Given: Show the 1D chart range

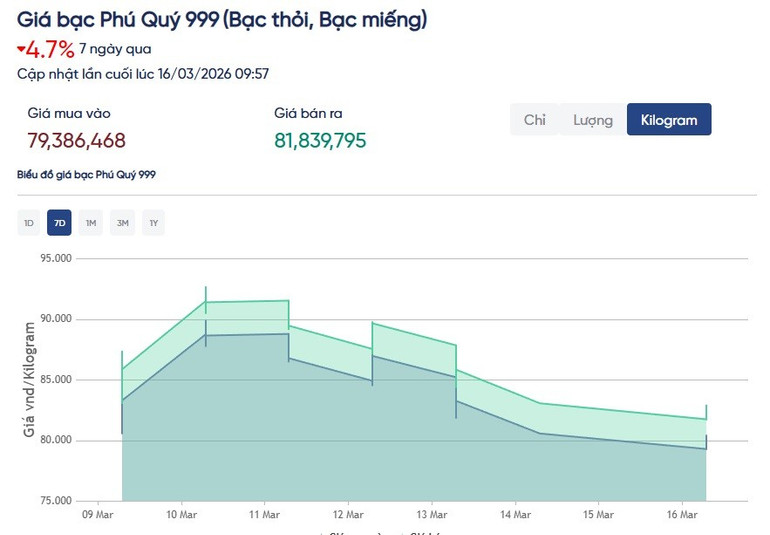Looking at the screenshot, I should pos(29,223).
